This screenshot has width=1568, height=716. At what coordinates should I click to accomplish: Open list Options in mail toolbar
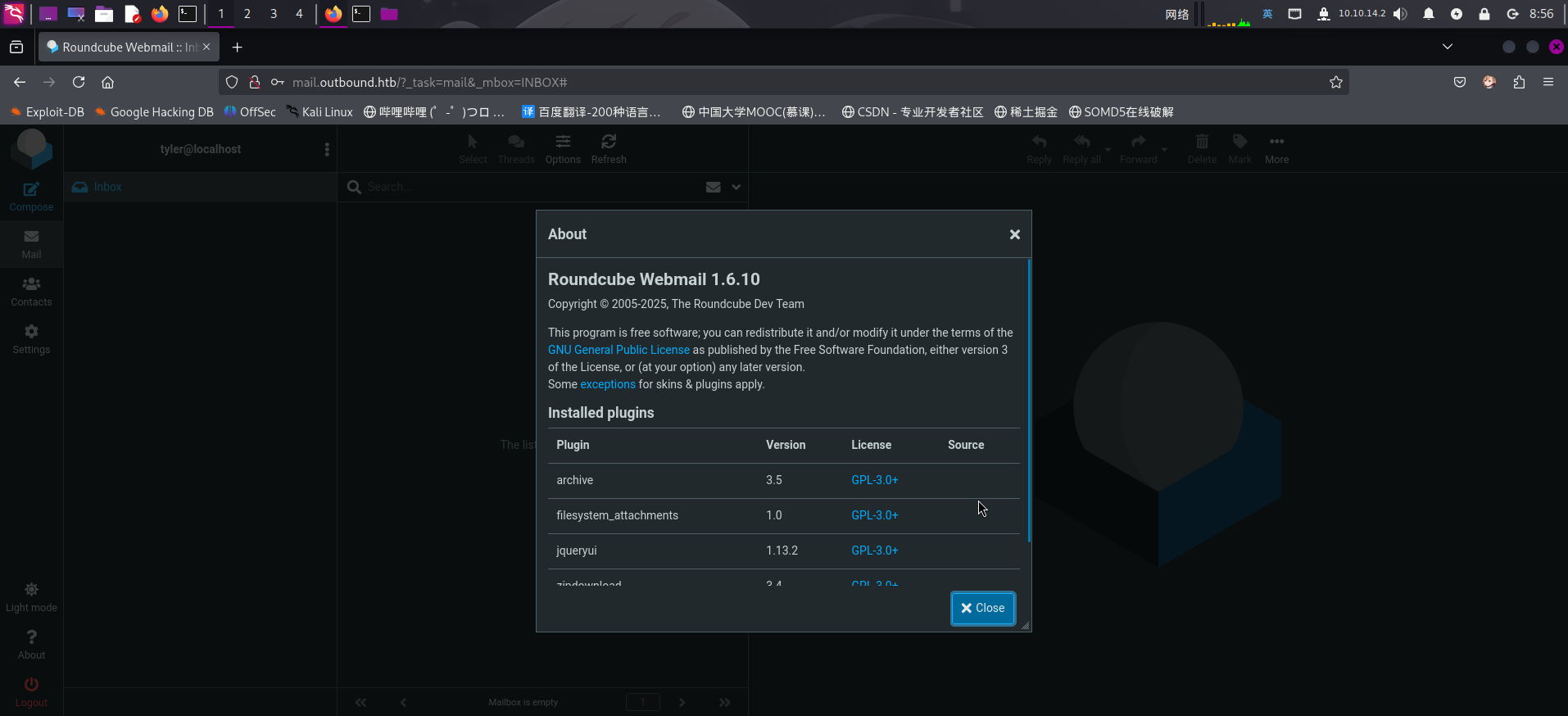[x=563, y=149]
